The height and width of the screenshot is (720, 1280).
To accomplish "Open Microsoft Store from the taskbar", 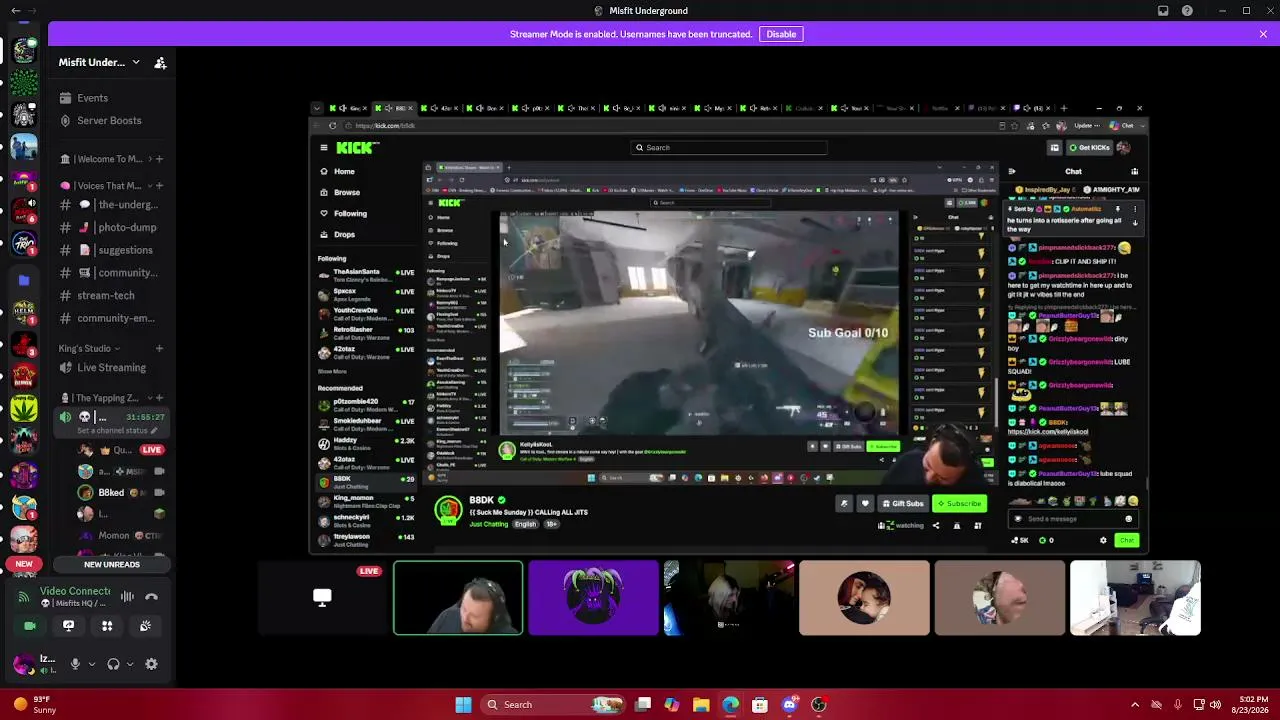I will click(760, 705).
